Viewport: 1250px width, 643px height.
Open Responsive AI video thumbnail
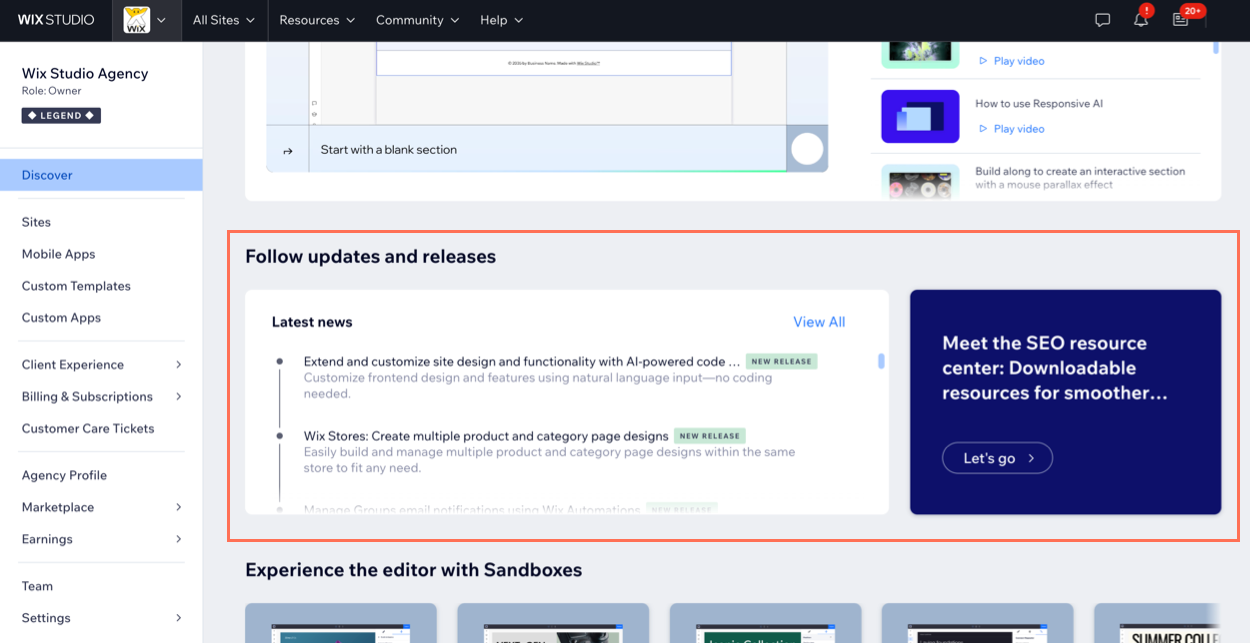click(x=920, y=116)
